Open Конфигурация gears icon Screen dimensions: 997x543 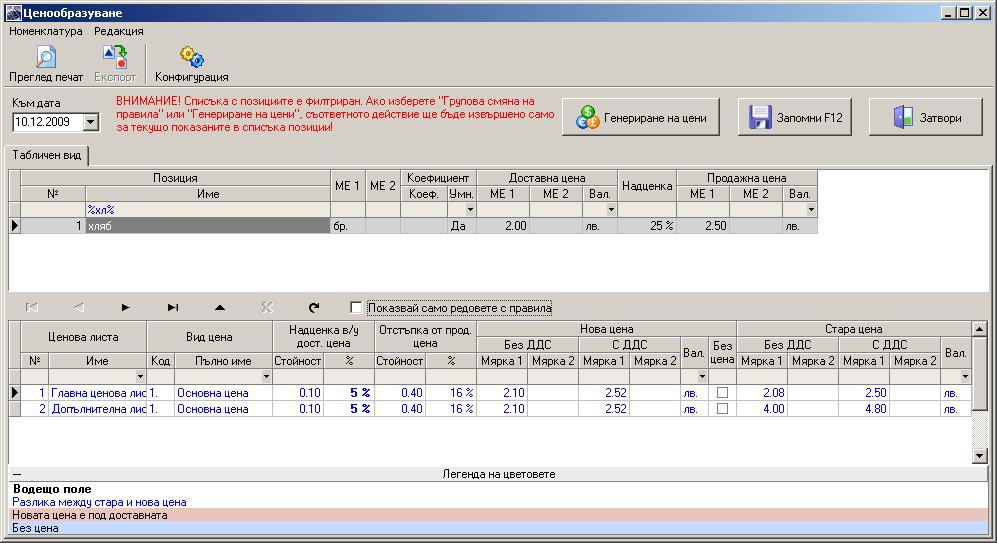click(x=191, y=64)
